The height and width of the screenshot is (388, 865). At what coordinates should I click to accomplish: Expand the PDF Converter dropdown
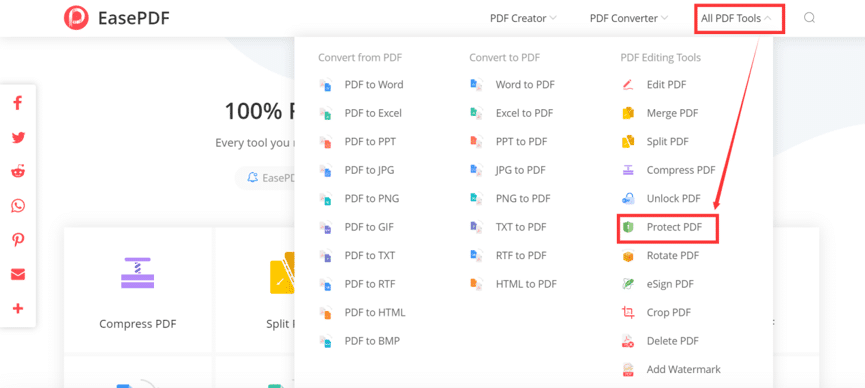tap(629, 18)
